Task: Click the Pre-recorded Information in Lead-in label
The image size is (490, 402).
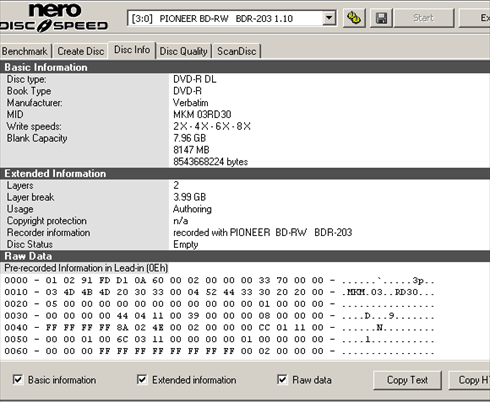Action: point(86,268)
